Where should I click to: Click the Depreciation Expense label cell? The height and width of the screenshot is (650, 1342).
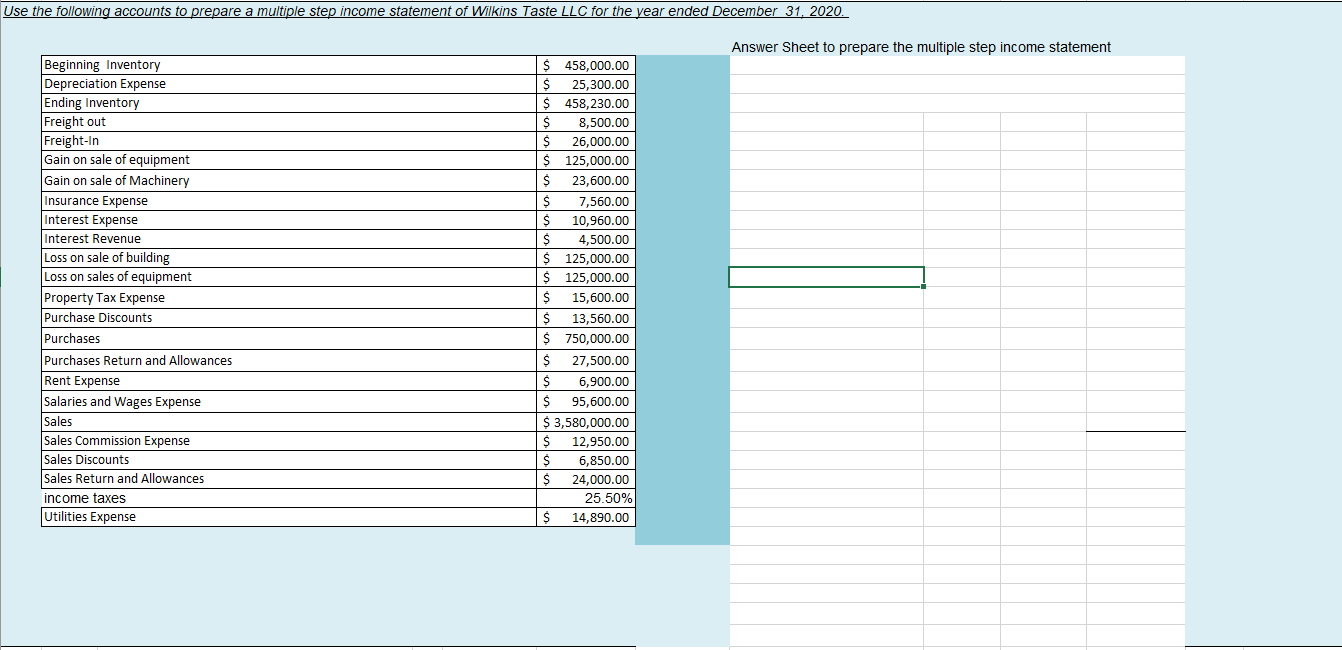290,84
